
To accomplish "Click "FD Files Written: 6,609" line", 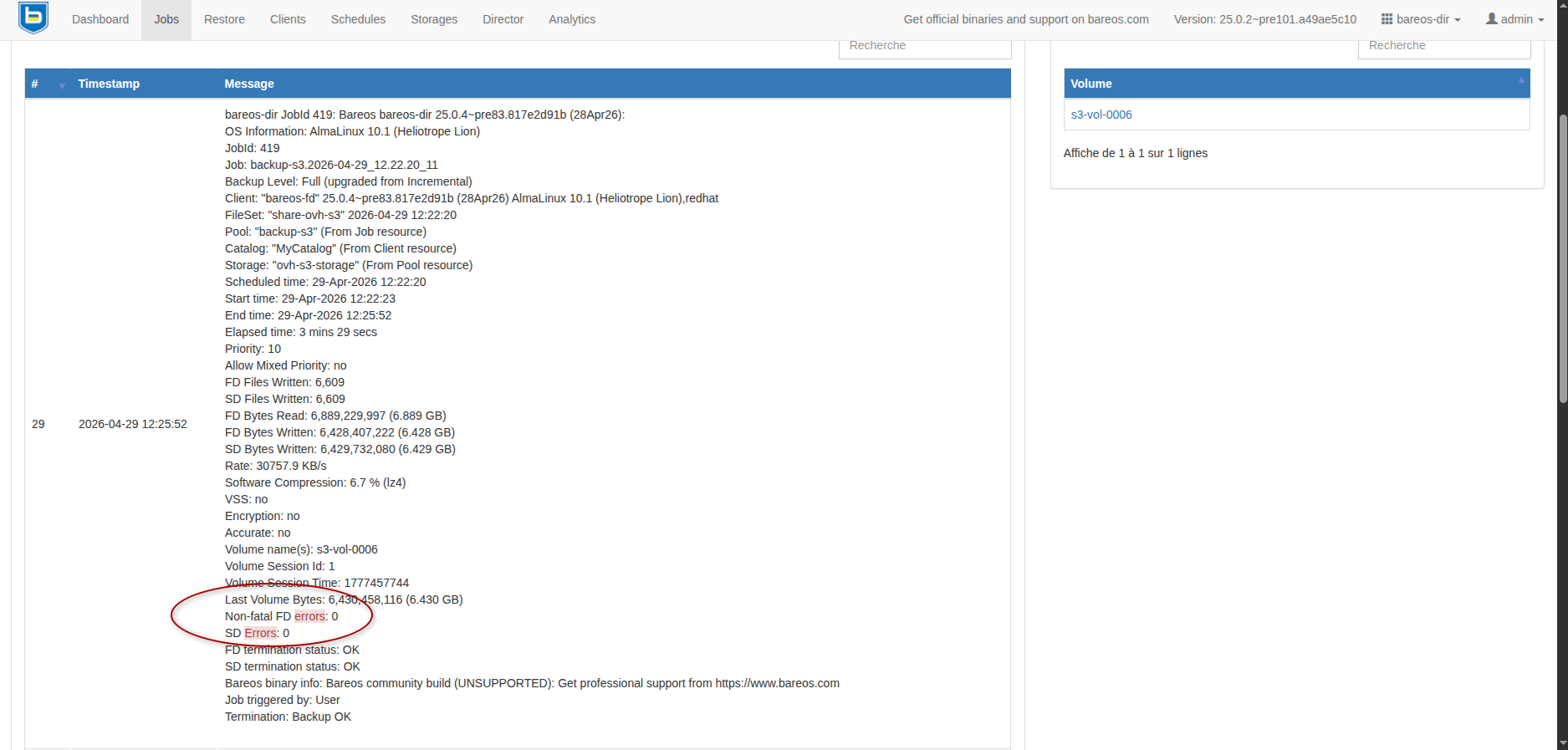I will pos(284,382).
